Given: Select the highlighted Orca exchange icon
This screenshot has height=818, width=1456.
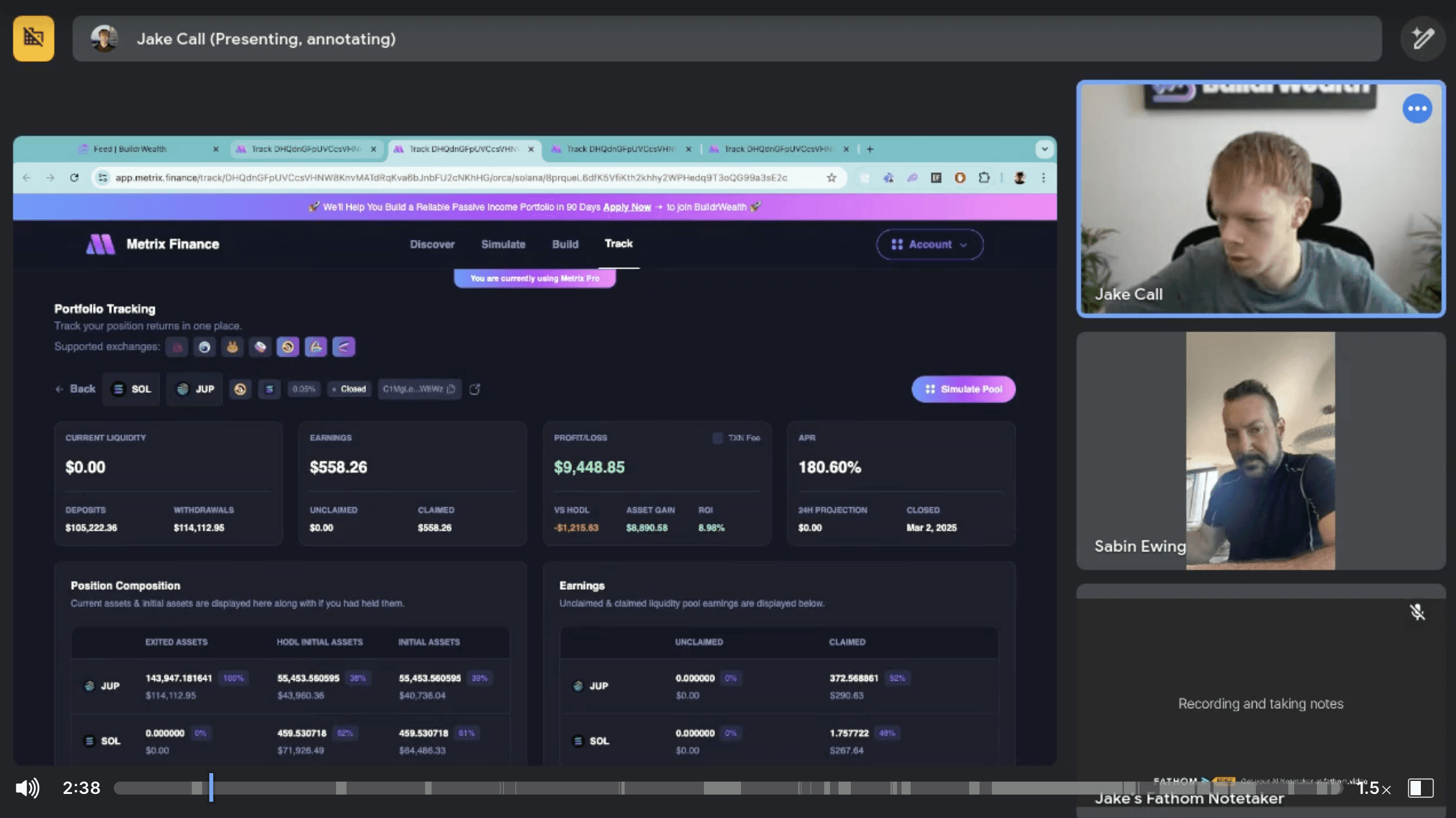Looking at the screenshot, I should 288,347.
